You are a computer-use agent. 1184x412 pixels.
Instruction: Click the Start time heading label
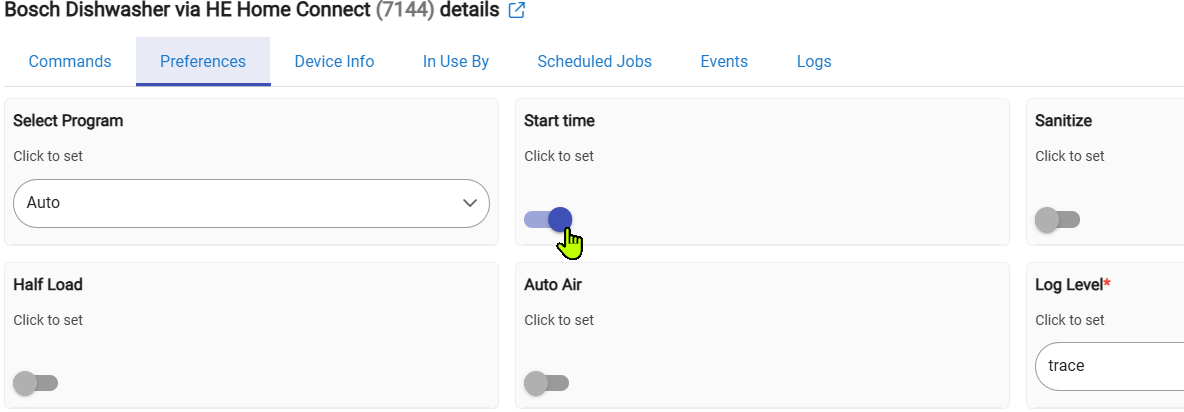(x=559, y=121)
